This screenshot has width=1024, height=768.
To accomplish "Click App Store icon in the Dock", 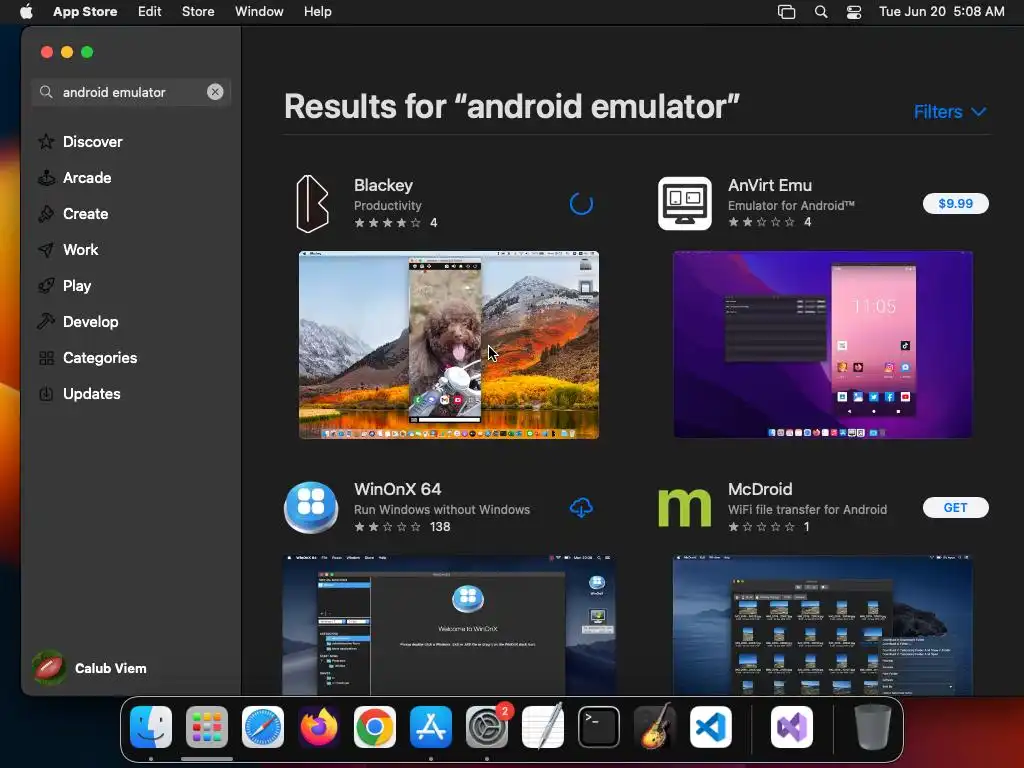I will (431, 727).
